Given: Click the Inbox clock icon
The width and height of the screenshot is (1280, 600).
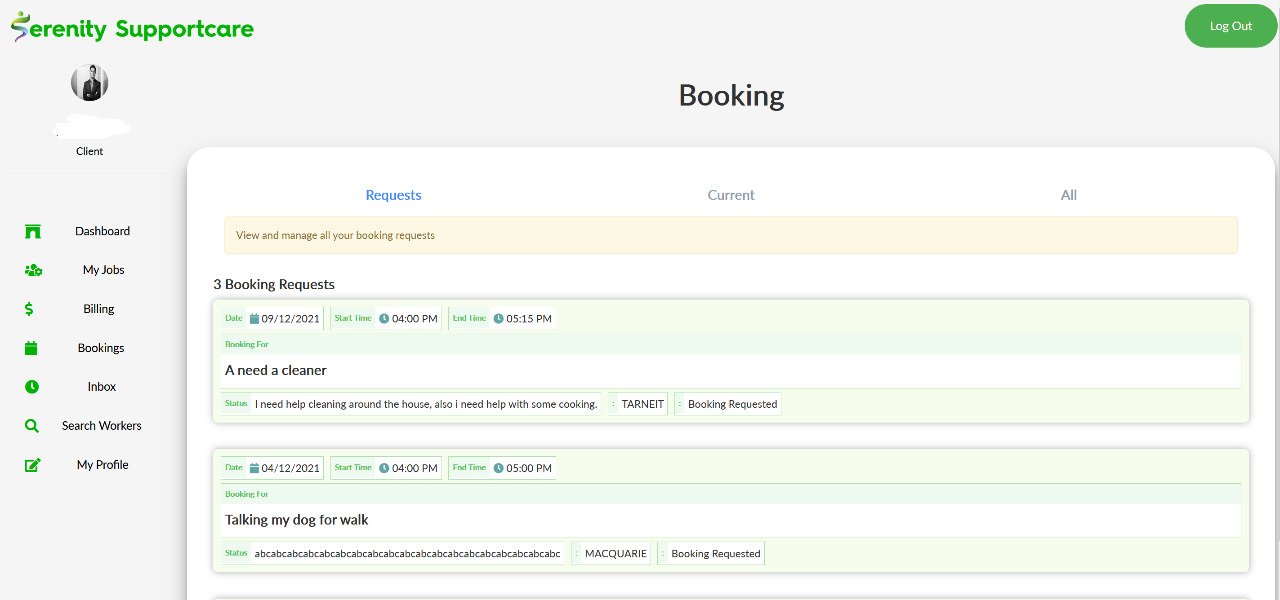Looking at the screenshot, I should point(32,387).
